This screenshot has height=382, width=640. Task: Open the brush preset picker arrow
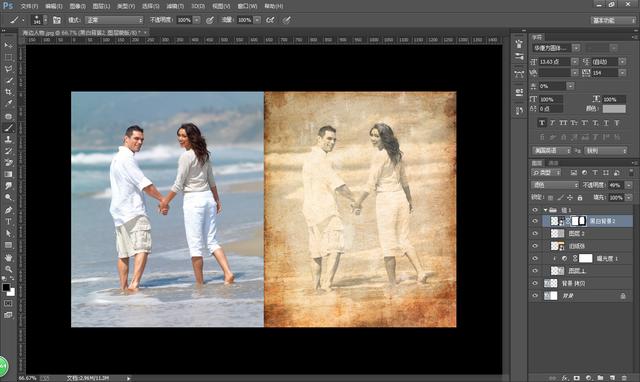pyautogui.click(x=45, y=20)
